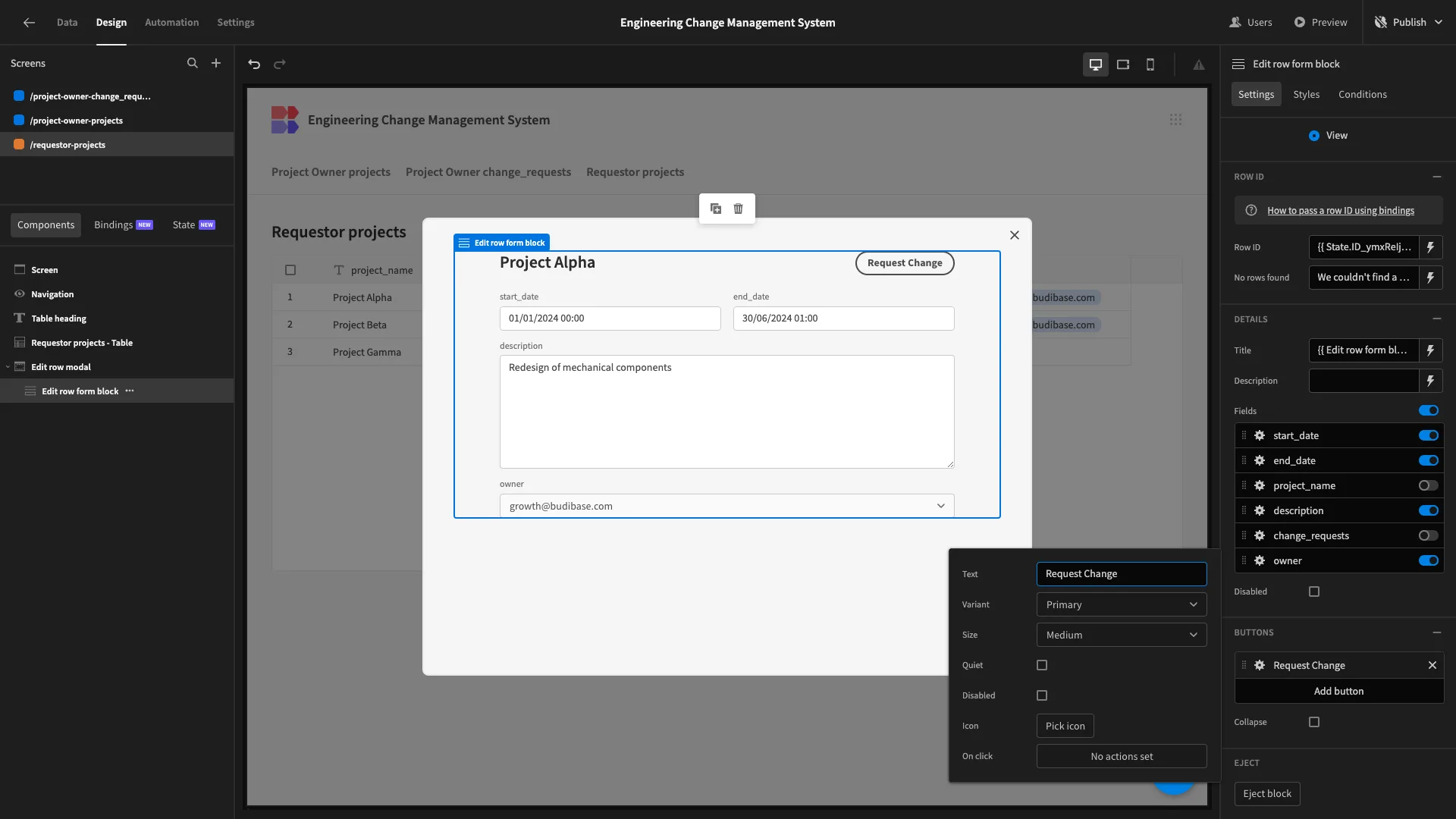The width and height of the screenshot is (1456, 819).
Task: Collapse the DETAILS section
Action: pos(1437,319)
